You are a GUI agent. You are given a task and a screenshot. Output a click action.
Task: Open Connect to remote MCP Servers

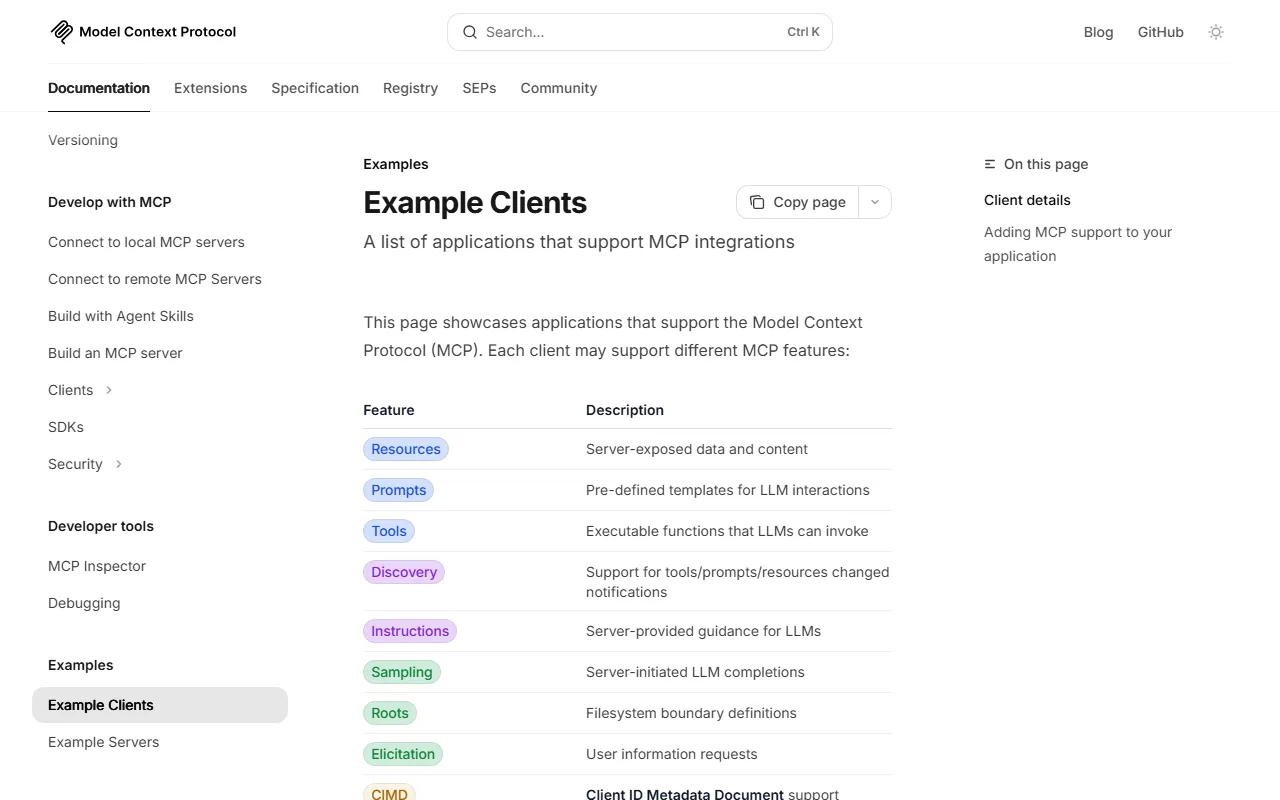[155, 279]
